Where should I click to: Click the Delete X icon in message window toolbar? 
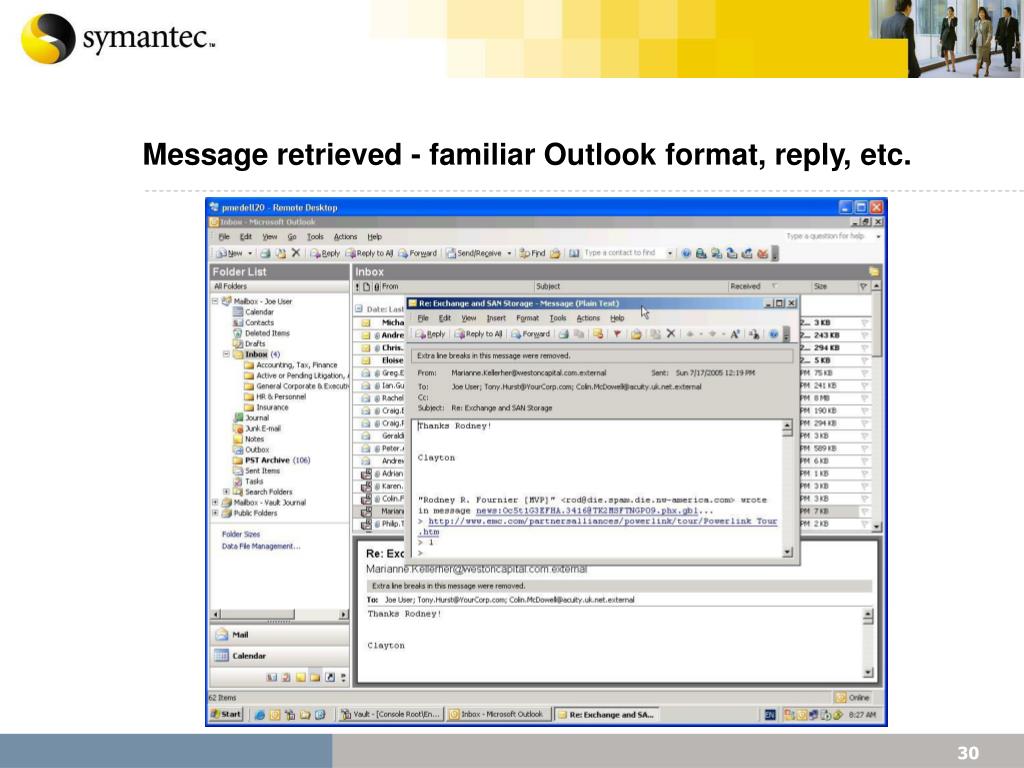671,334
